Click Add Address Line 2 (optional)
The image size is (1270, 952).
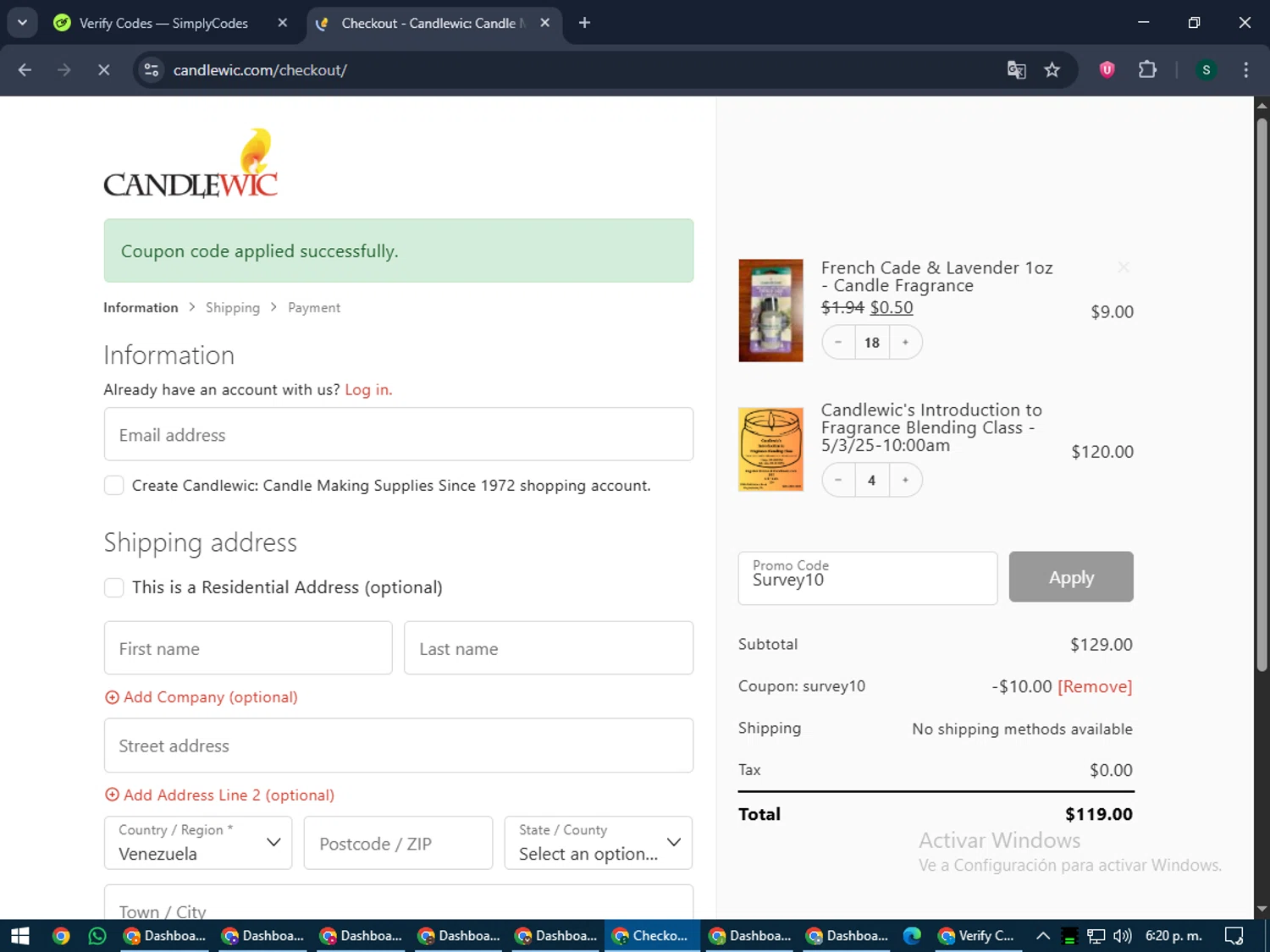click(x=219, y=795)
